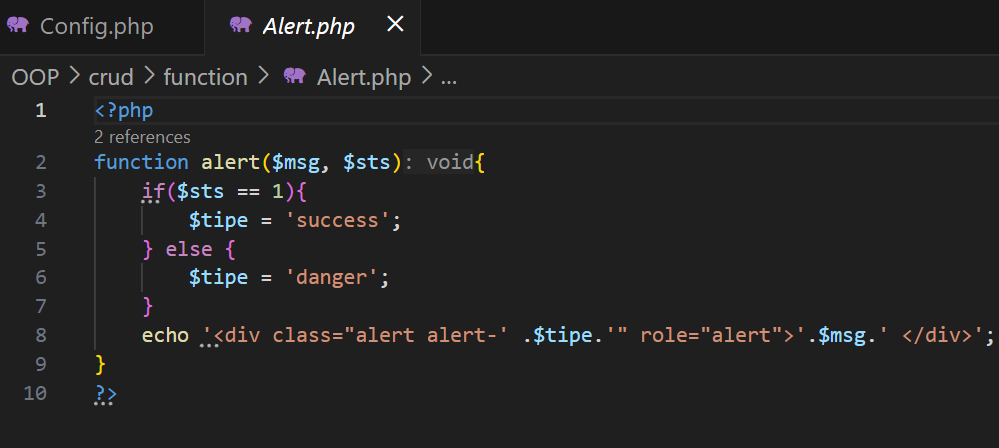Viewport: 999px width, 448px height.
Task: Close the Alert.php tab
Action: click(395, 25)
